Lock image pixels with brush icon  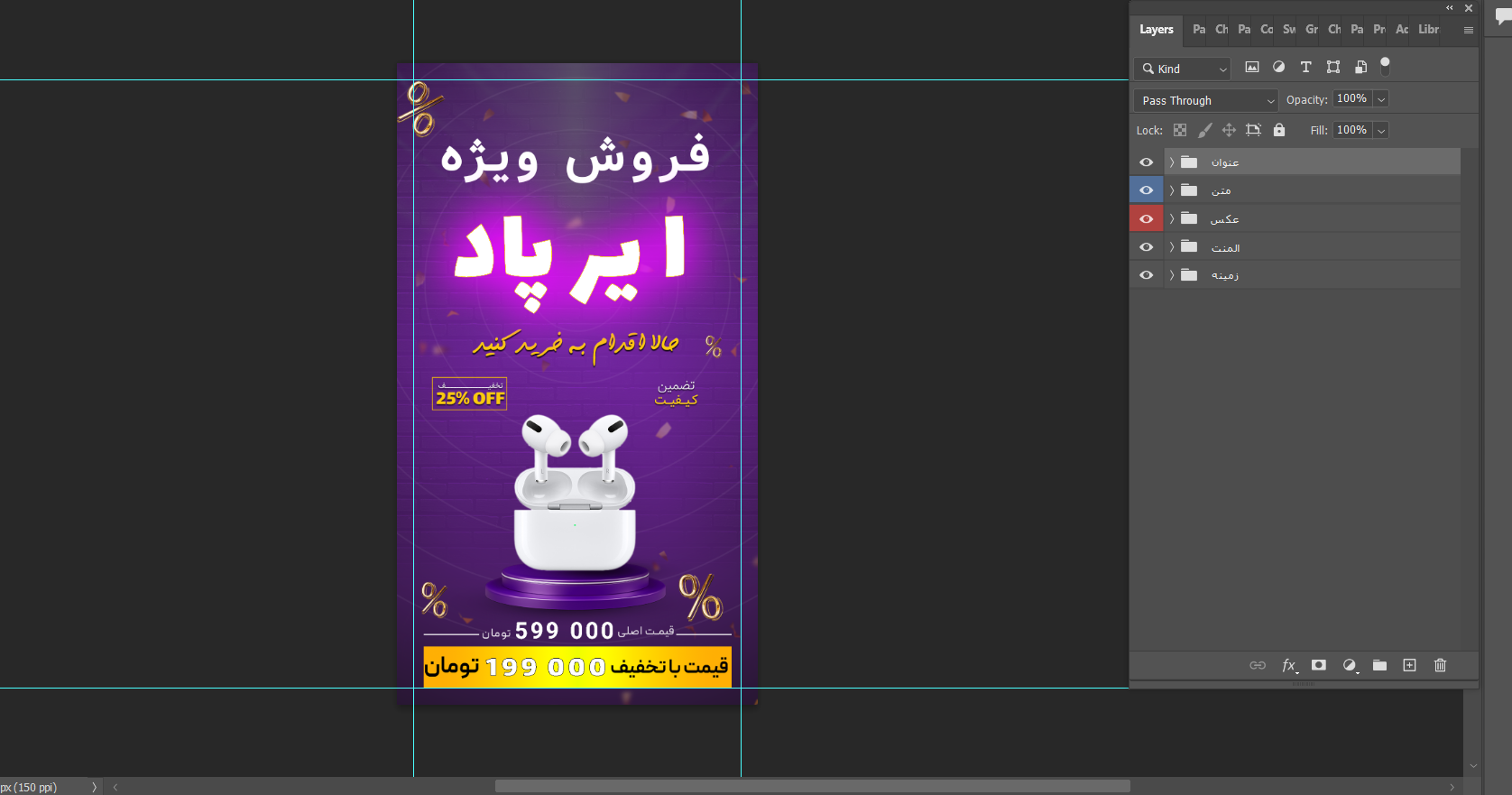[x=1205, y=130]
